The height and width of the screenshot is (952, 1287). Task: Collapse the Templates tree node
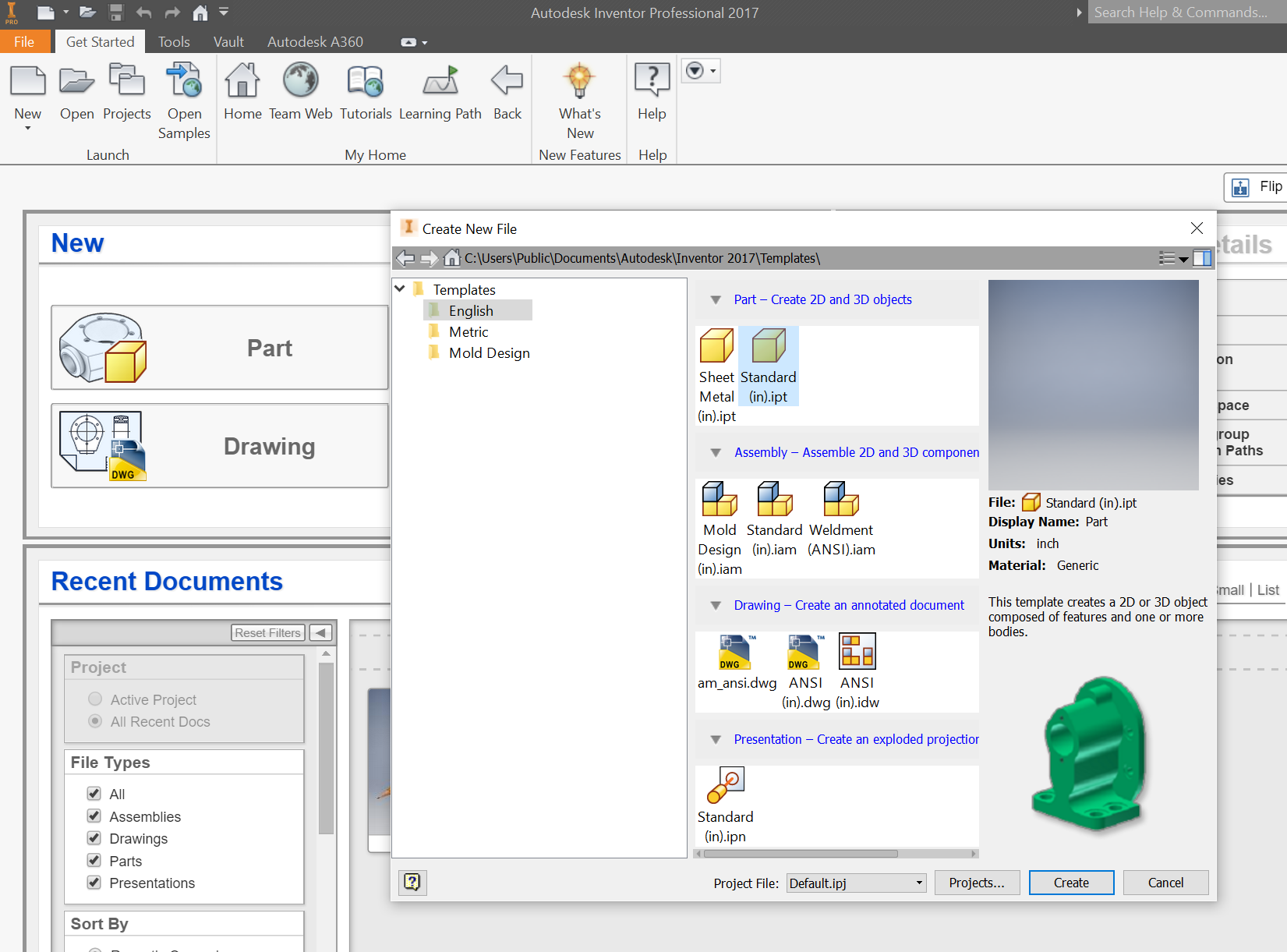coord(400,288)
